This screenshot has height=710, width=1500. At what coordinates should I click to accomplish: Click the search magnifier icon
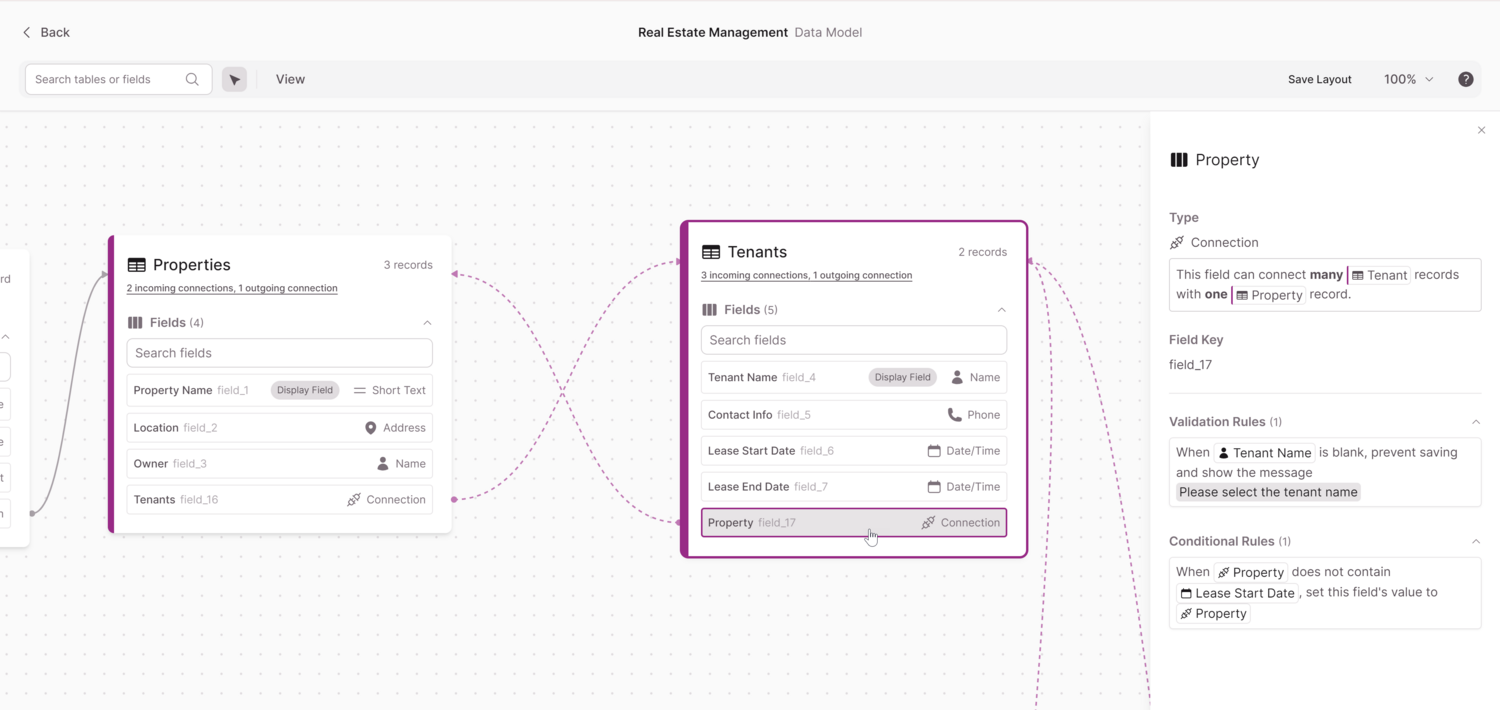192,79
